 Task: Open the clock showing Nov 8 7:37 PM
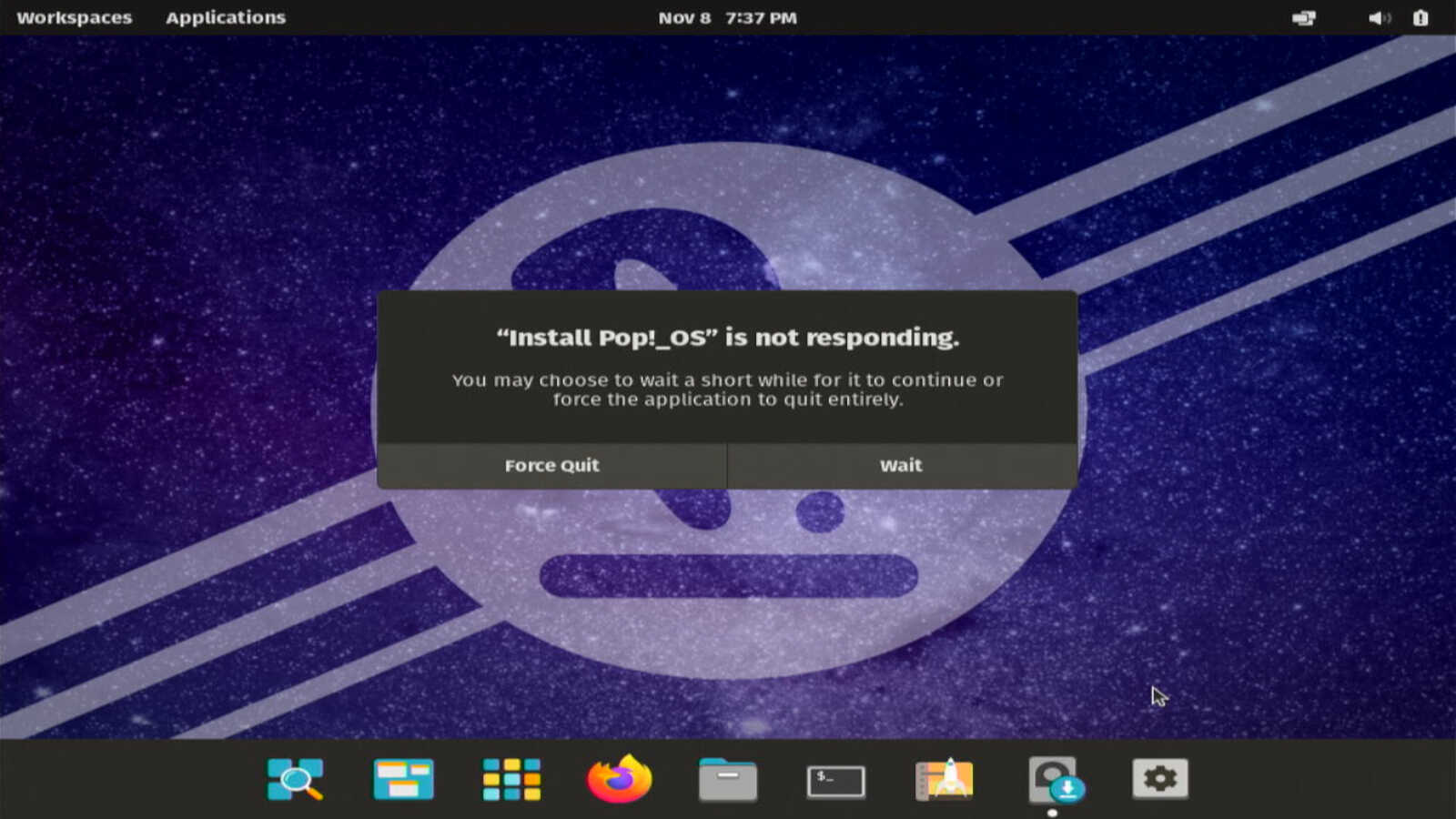[x=728, y=18]
